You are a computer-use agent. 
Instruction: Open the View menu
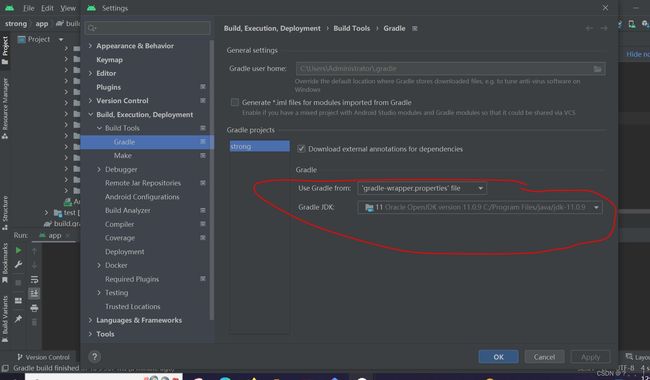tap(68, 8)
